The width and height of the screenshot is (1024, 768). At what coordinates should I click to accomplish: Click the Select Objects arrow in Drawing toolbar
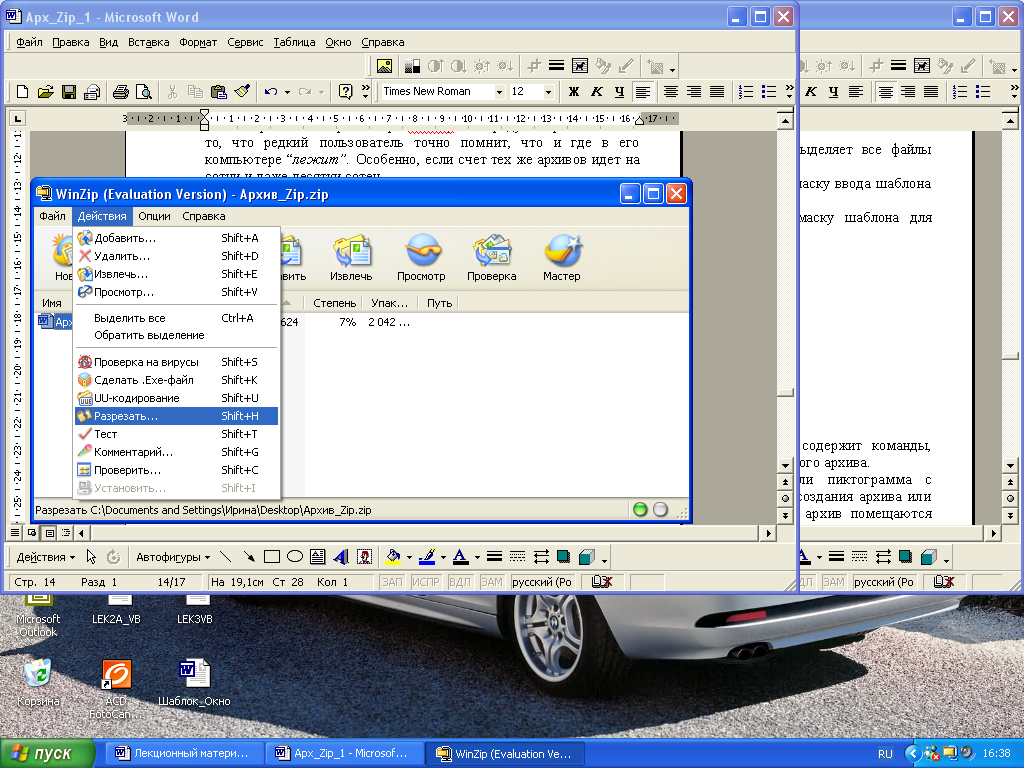pyautogui.click(x=91, y=557)
